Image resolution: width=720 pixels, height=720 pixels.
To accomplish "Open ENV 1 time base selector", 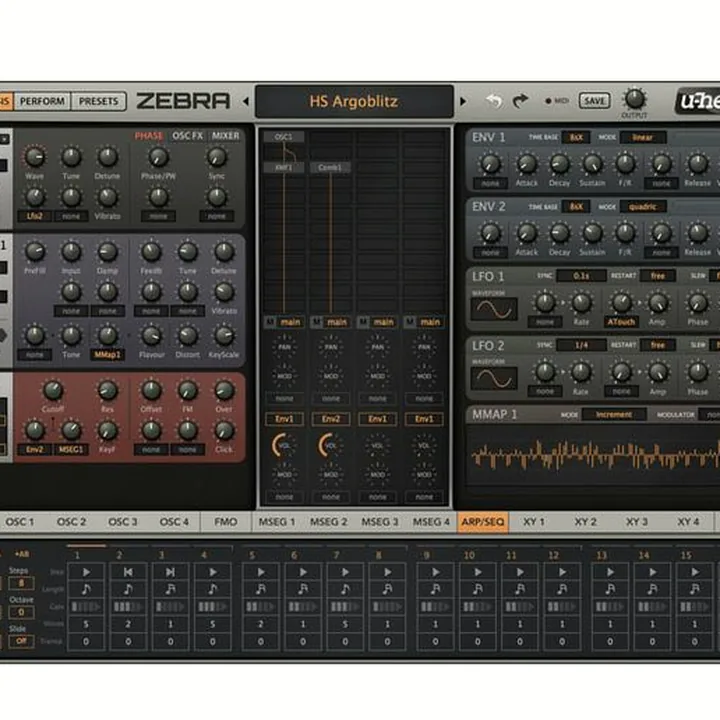I will [x=576, y=137].
